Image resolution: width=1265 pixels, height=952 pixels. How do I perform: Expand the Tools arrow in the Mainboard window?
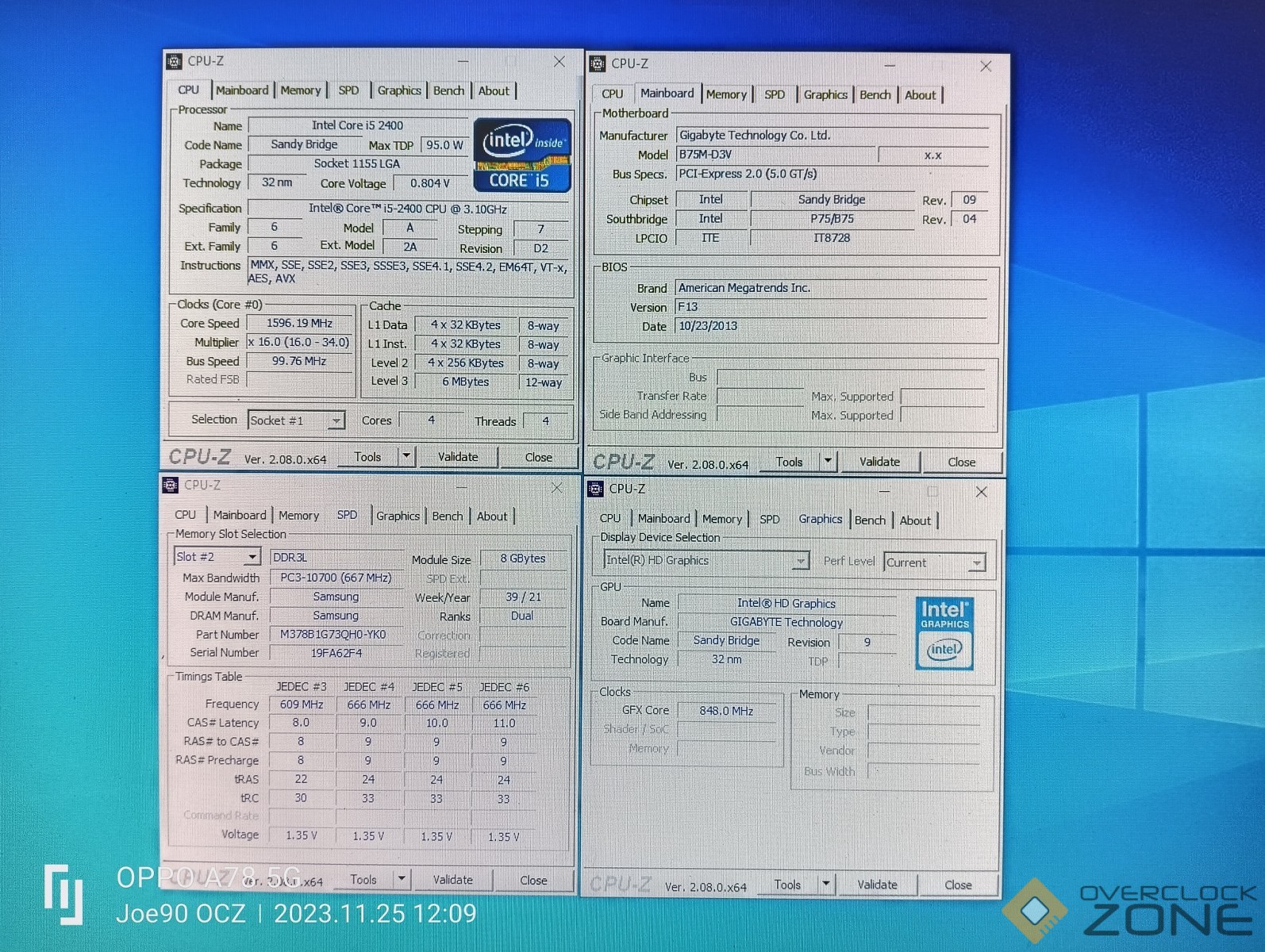click(828, 461)
